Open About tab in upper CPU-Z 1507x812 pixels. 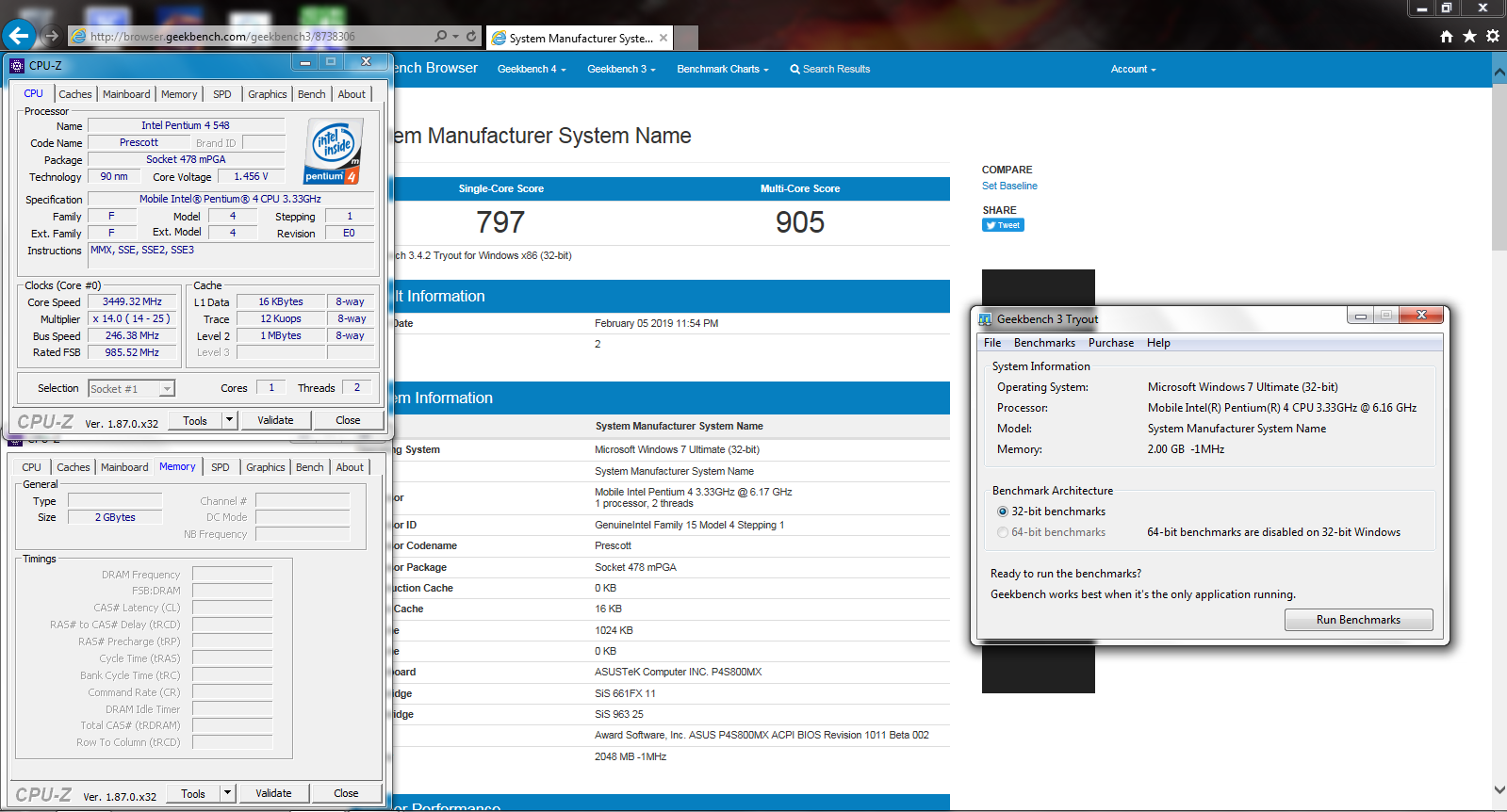(x=352, y=94)
